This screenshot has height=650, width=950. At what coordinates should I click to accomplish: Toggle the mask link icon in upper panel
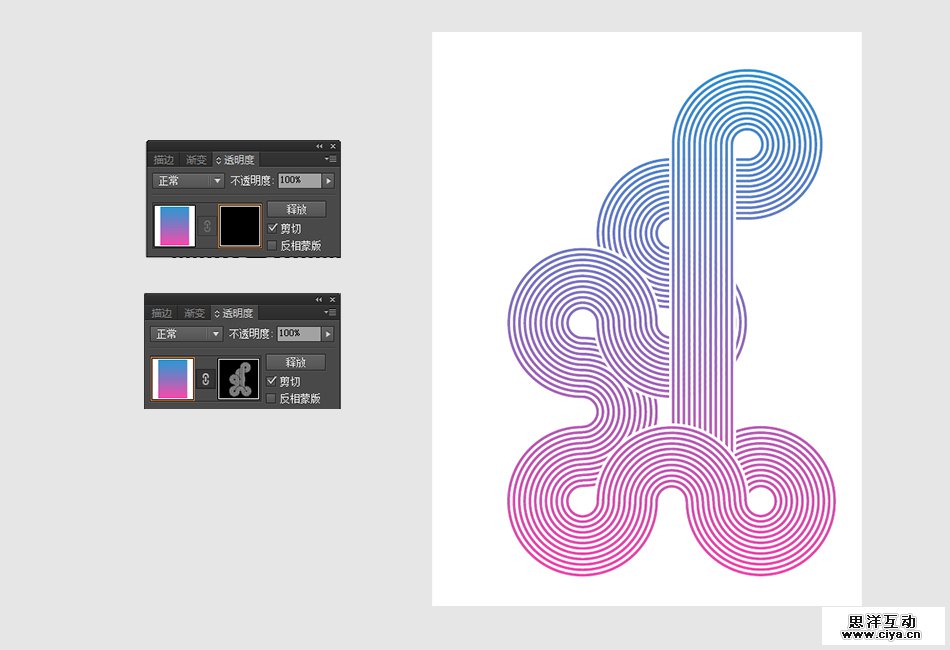click(x=207, y=226)
